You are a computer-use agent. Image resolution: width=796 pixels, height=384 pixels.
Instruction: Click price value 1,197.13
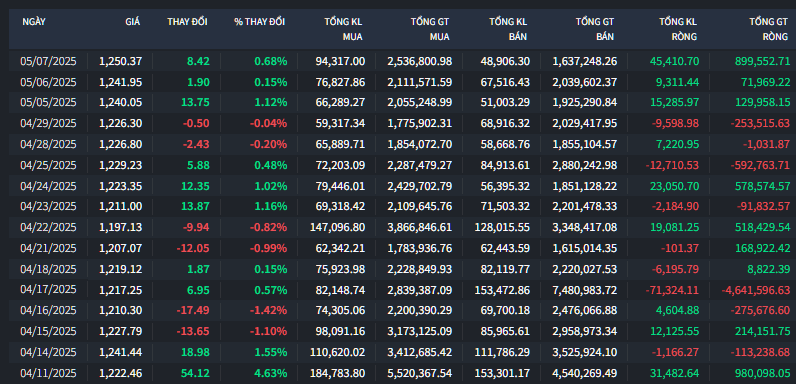pyautogui.click(x=120, y=227)
